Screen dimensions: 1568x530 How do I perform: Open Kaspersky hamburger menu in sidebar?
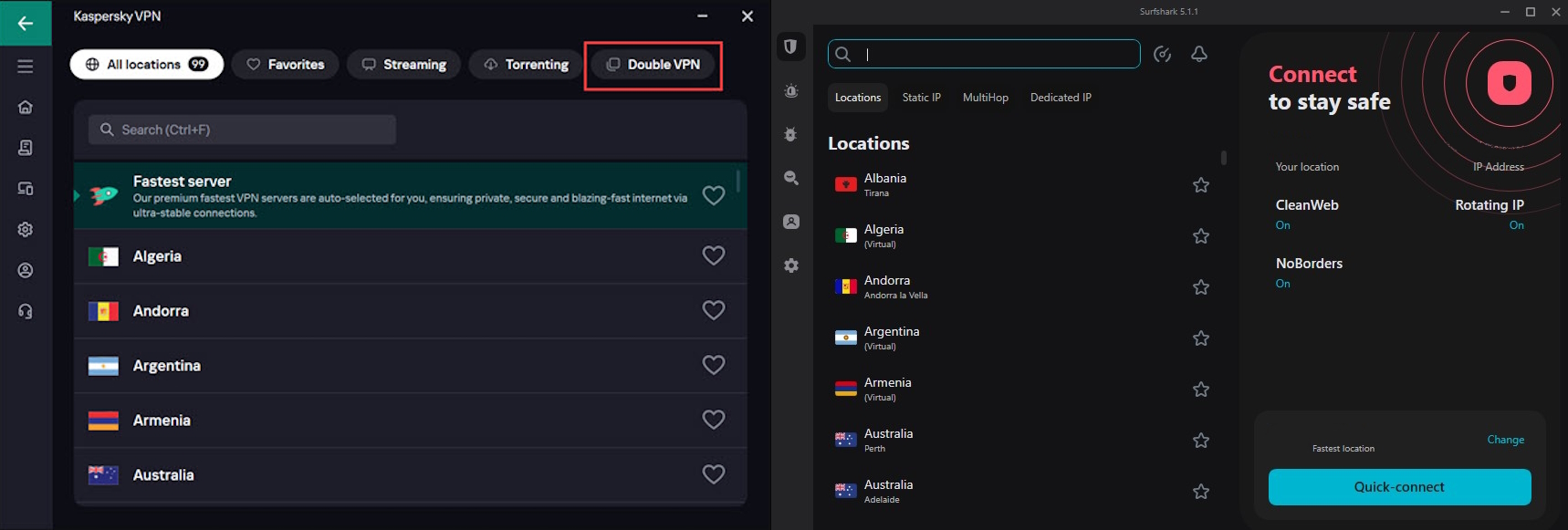pyautogui.click(x=26, y=67)
